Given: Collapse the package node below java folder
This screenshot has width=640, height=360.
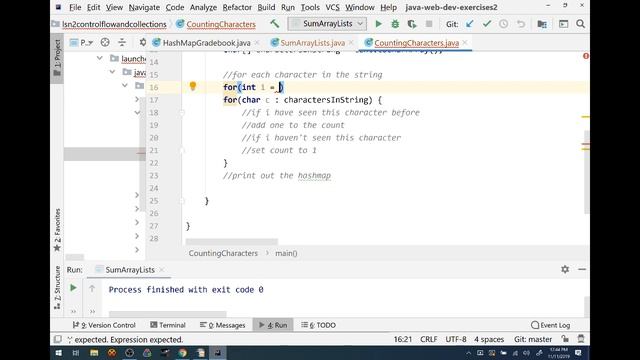Looking at the screenshot, I should [125, 85].
